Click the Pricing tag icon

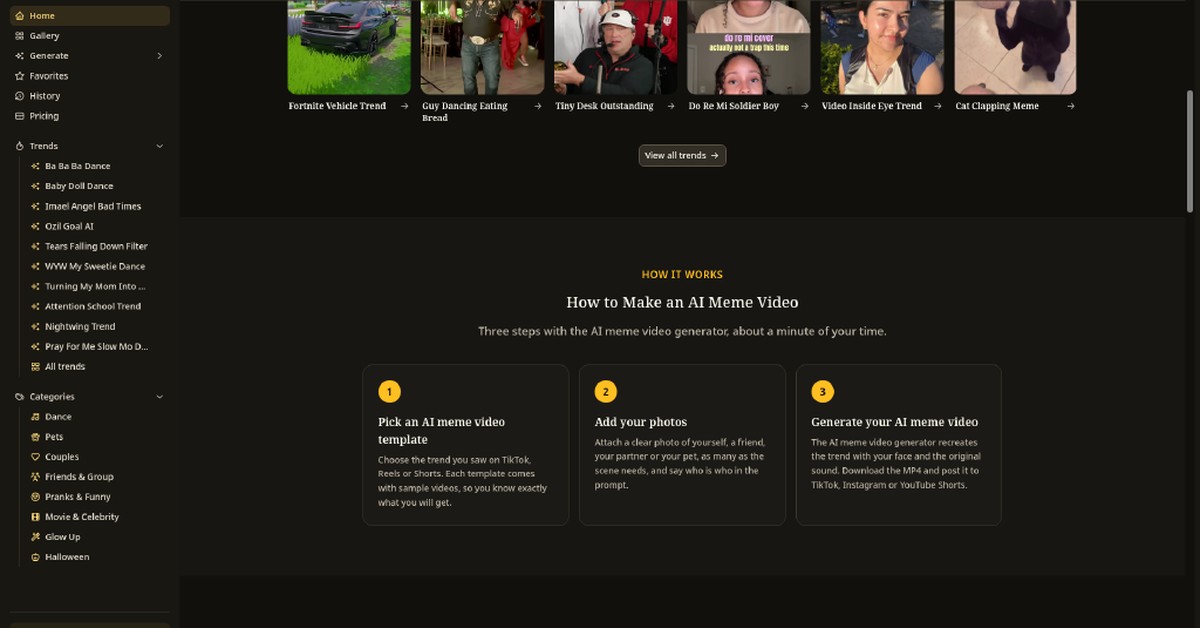pos(19,116)
